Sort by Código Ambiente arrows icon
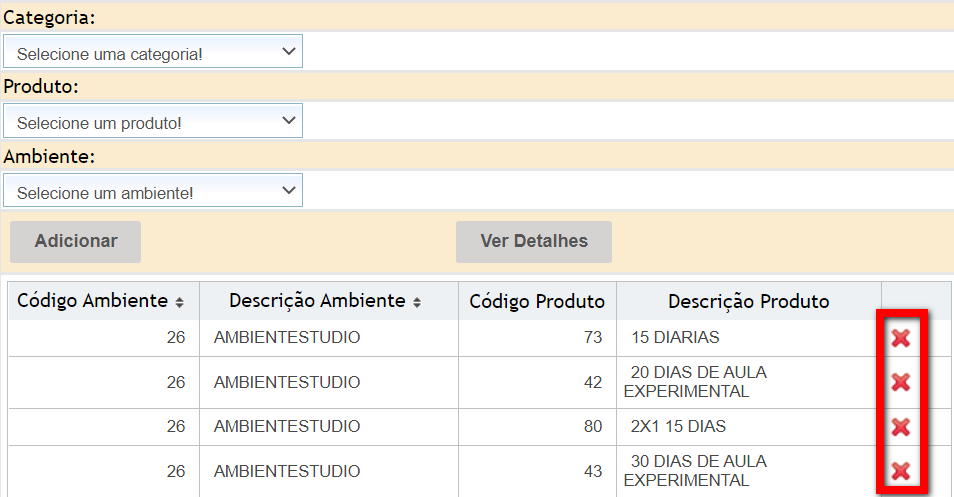Image resolution: width=954 pixels, height=497 pixels. (180, 302)
